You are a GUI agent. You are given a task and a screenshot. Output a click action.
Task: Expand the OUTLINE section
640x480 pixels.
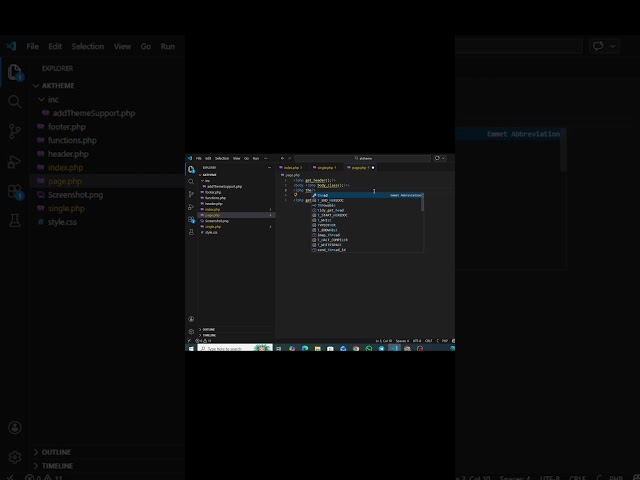(x=207, y=329)
